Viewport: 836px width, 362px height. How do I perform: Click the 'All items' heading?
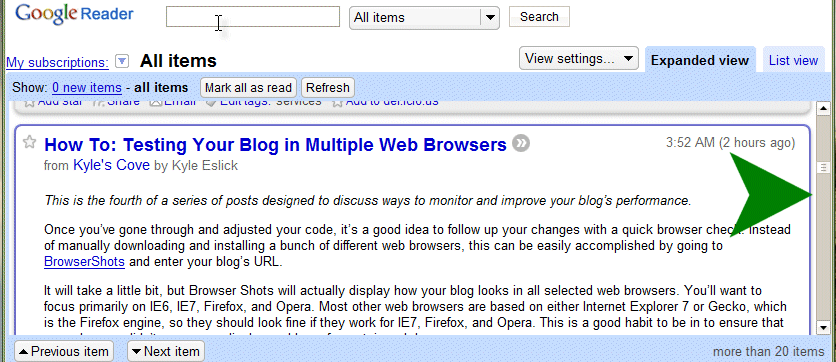click(x=178, y=61)
